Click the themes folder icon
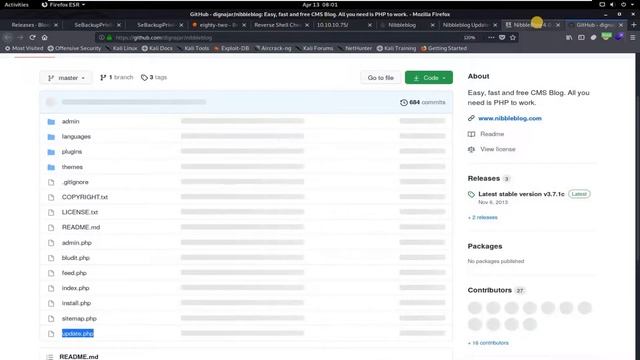640x360 pixels. [51, 167]
